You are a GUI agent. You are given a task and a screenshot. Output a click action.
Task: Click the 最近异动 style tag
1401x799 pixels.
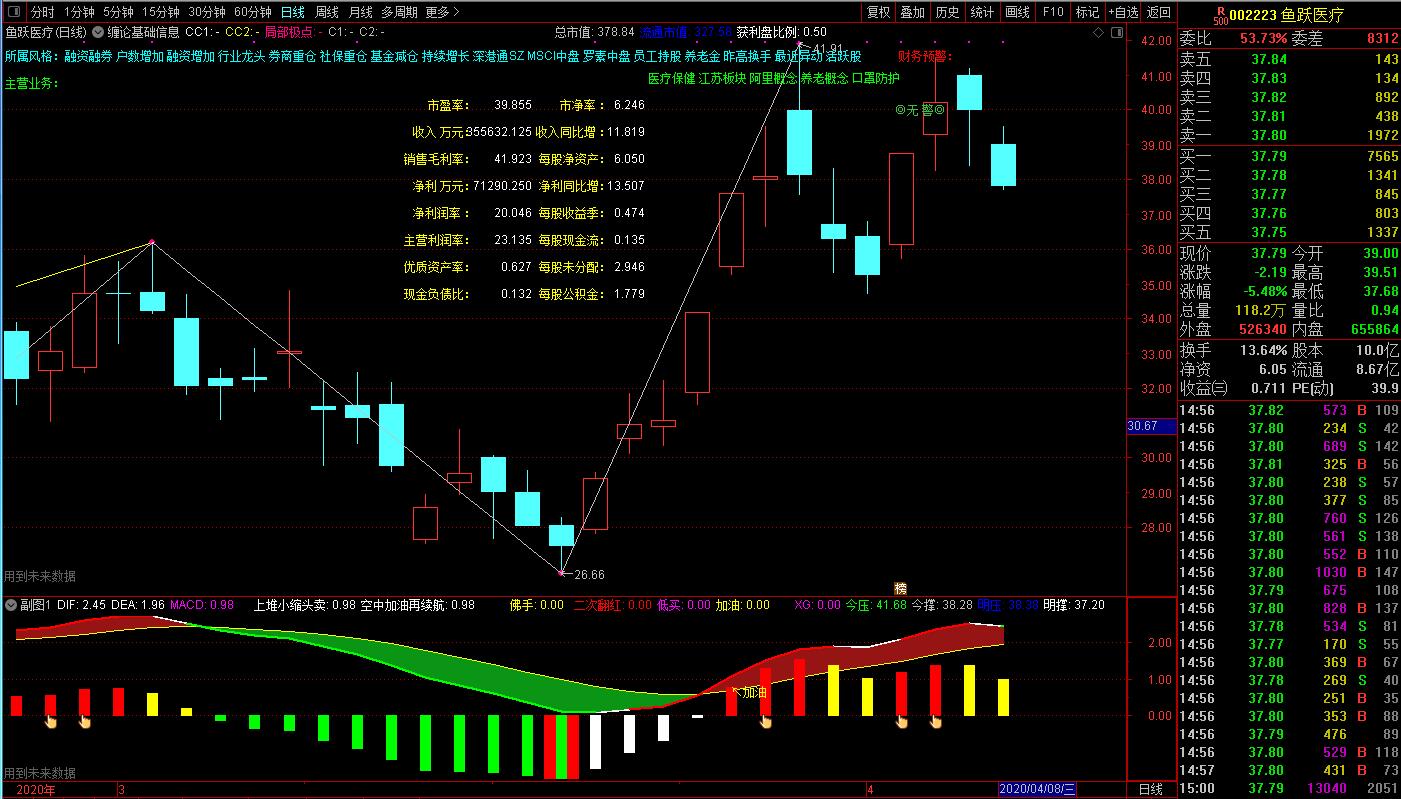coord(798,56)
